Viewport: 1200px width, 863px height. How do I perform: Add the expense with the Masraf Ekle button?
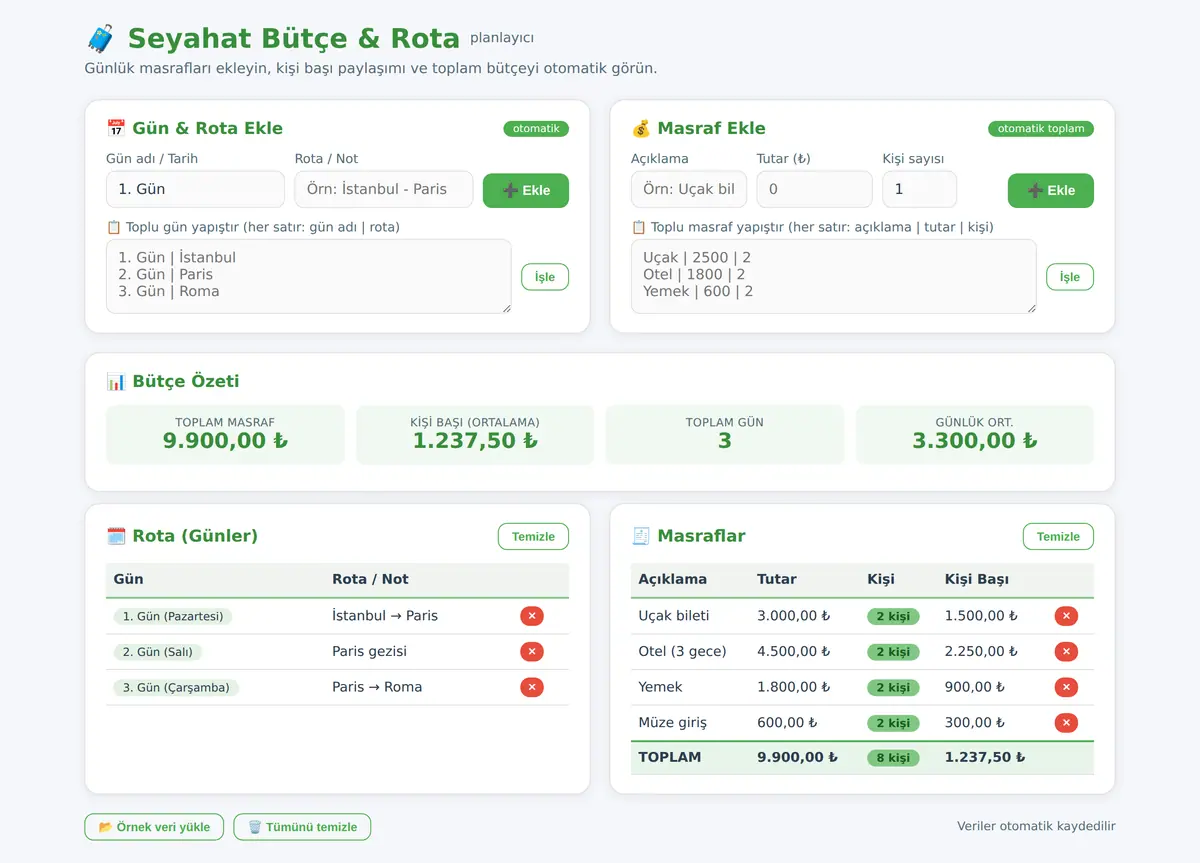click(1051, 190)
